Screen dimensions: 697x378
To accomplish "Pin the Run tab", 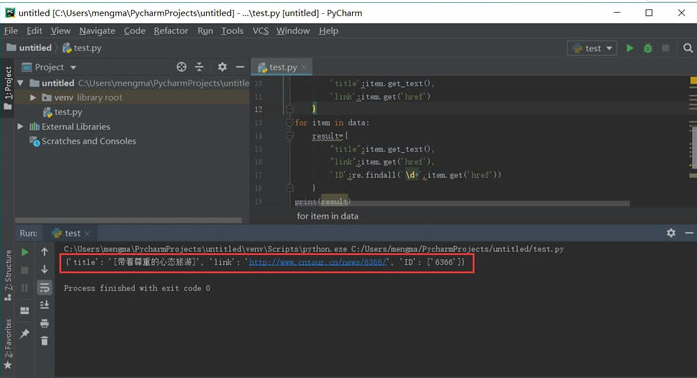I will click(x=25, y=333).
